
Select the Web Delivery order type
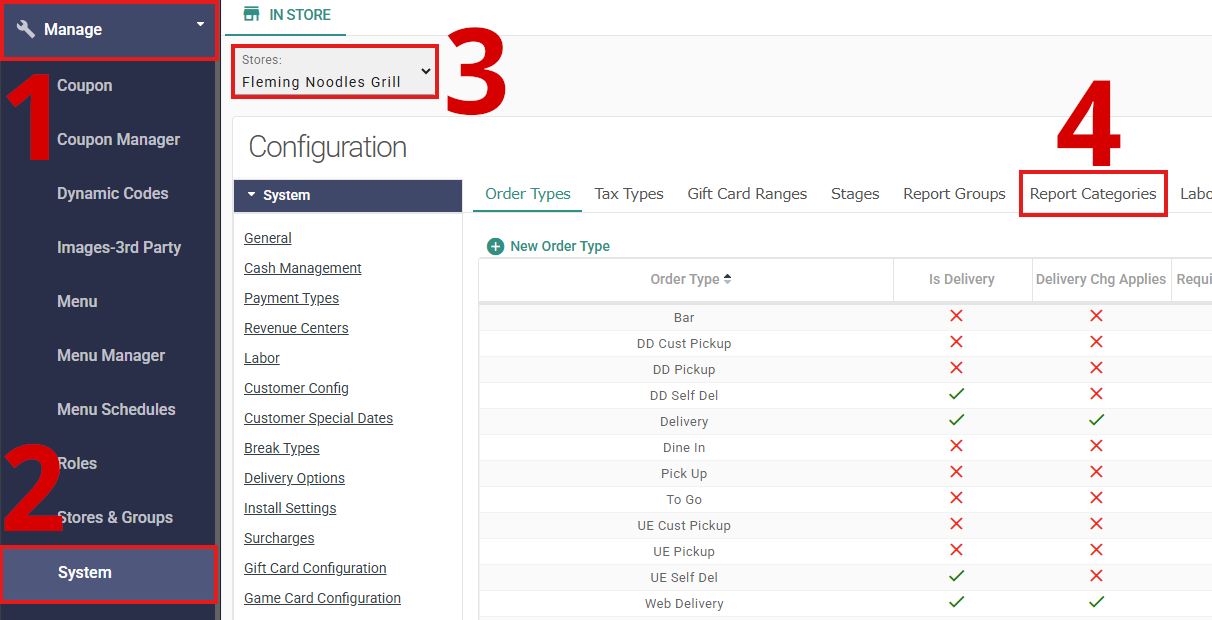pos(684,603)
